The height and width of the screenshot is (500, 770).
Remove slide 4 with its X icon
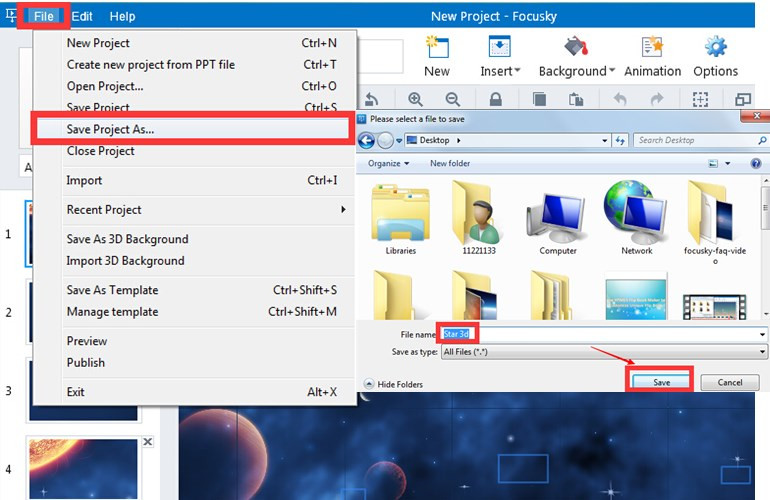[x=147, y=442]
